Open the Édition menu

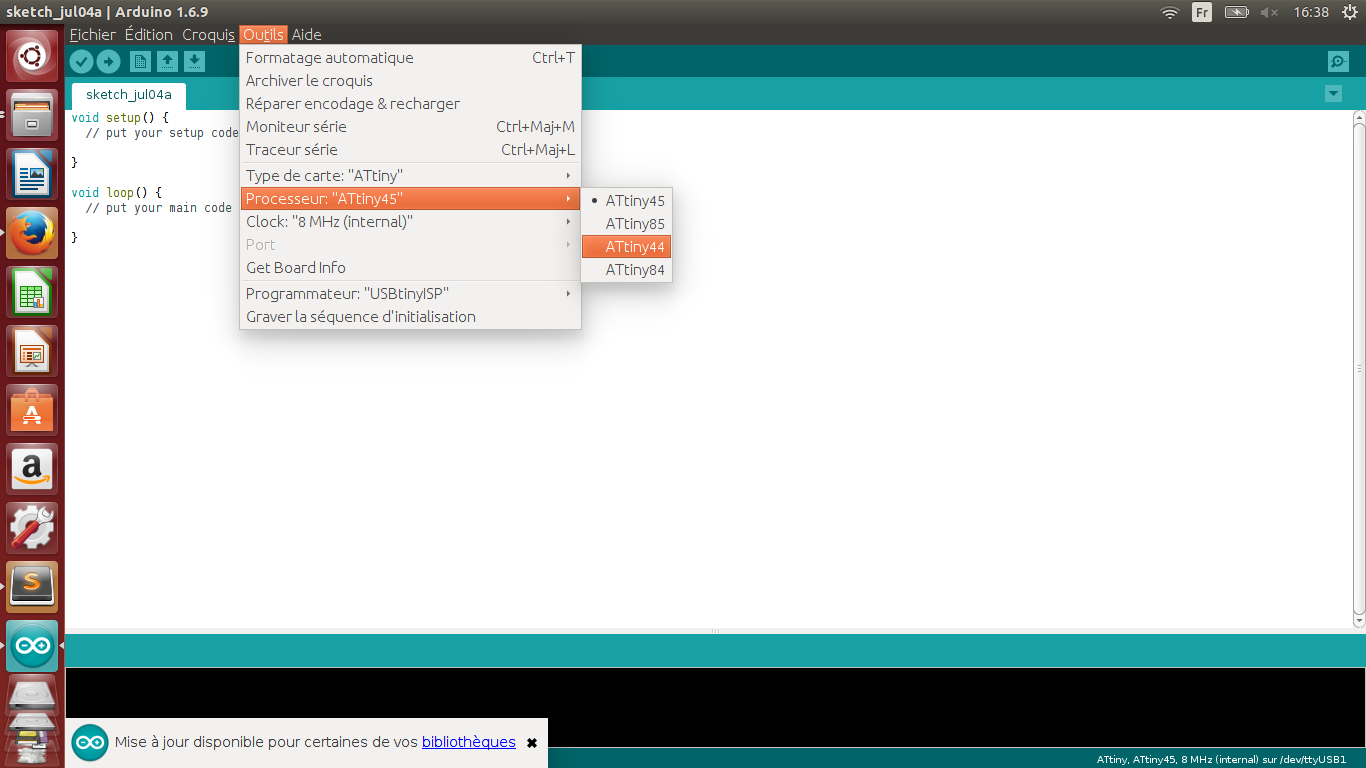pos(149,35)
